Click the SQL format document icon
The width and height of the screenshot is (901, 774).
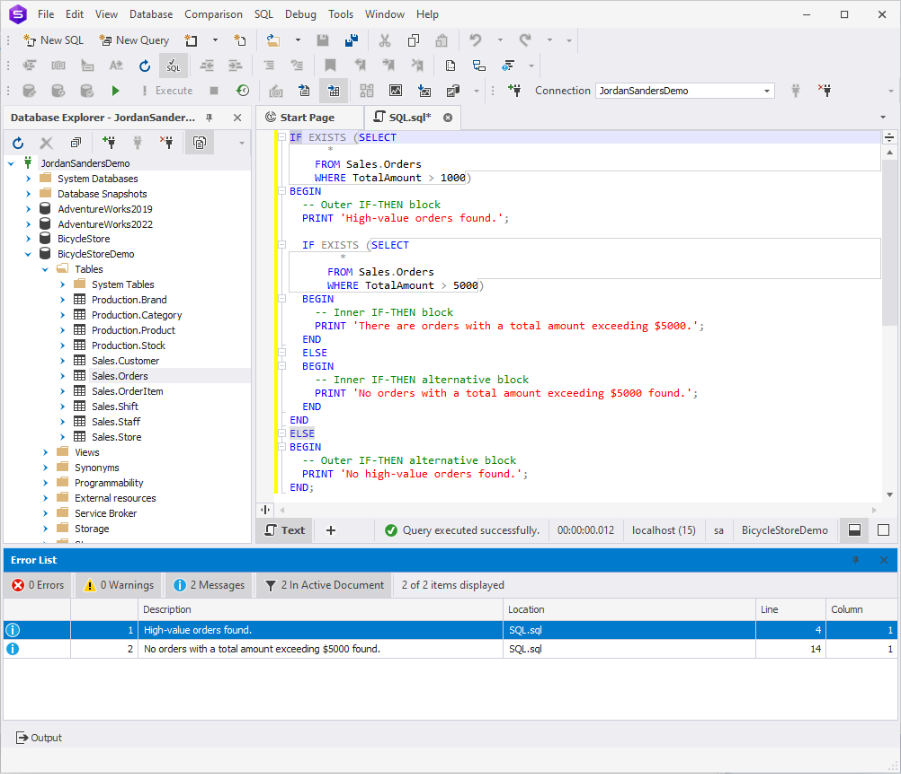point(173,66)
